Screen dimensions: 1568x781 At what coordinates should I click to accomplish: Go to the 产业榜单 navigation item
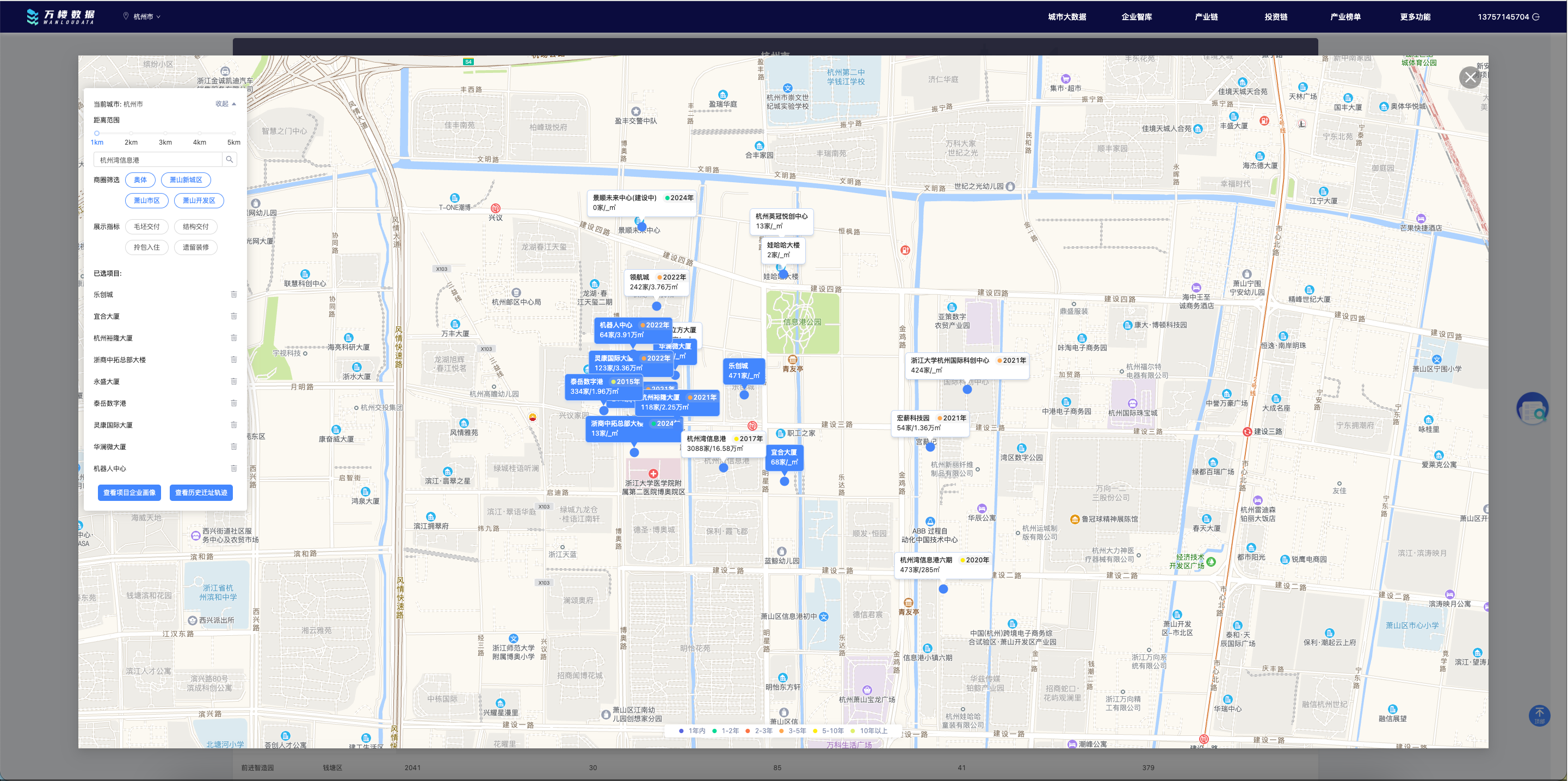click(x=1345, y=17)
